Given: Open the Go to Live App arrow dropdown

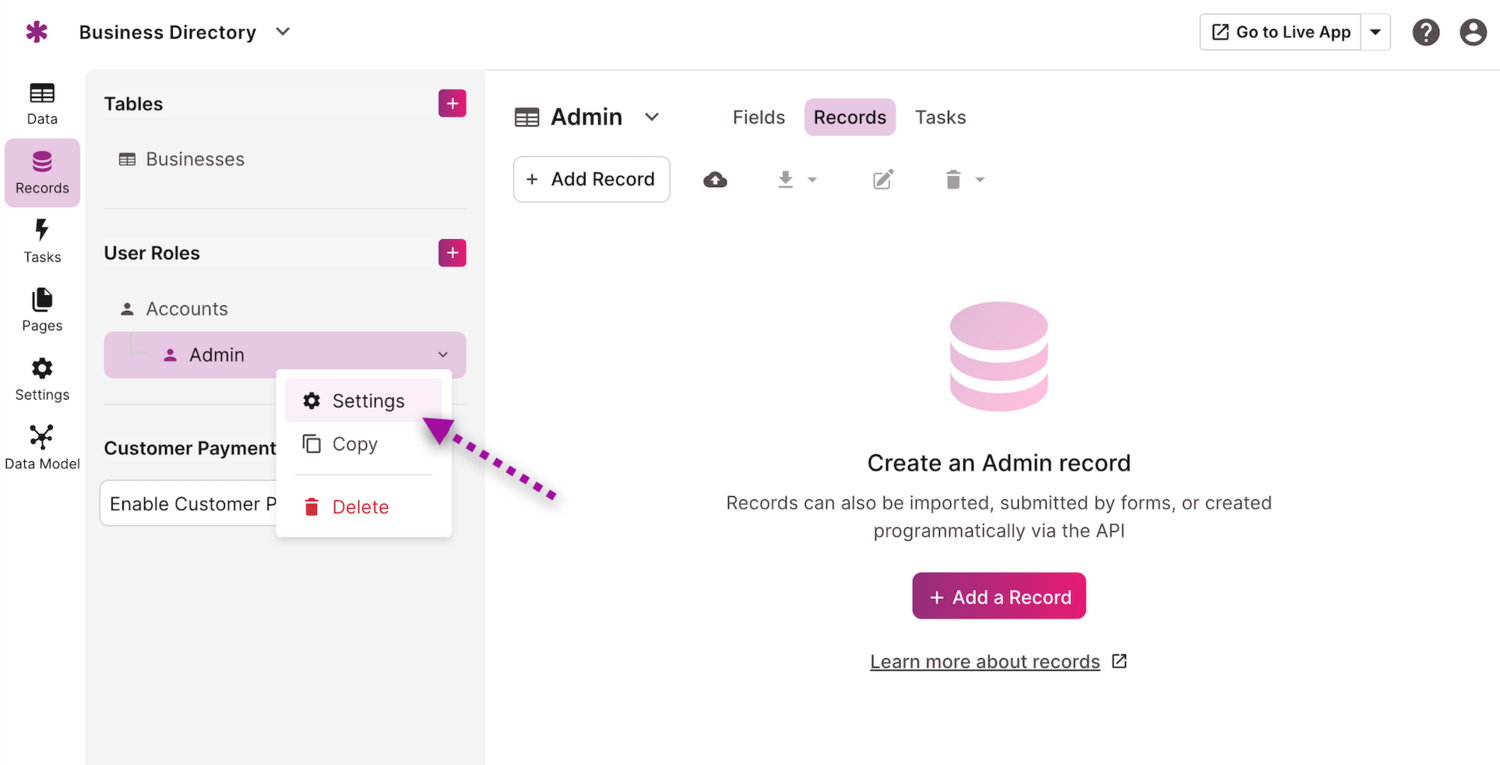Looking at the screenshot, I should point(1376,32).
